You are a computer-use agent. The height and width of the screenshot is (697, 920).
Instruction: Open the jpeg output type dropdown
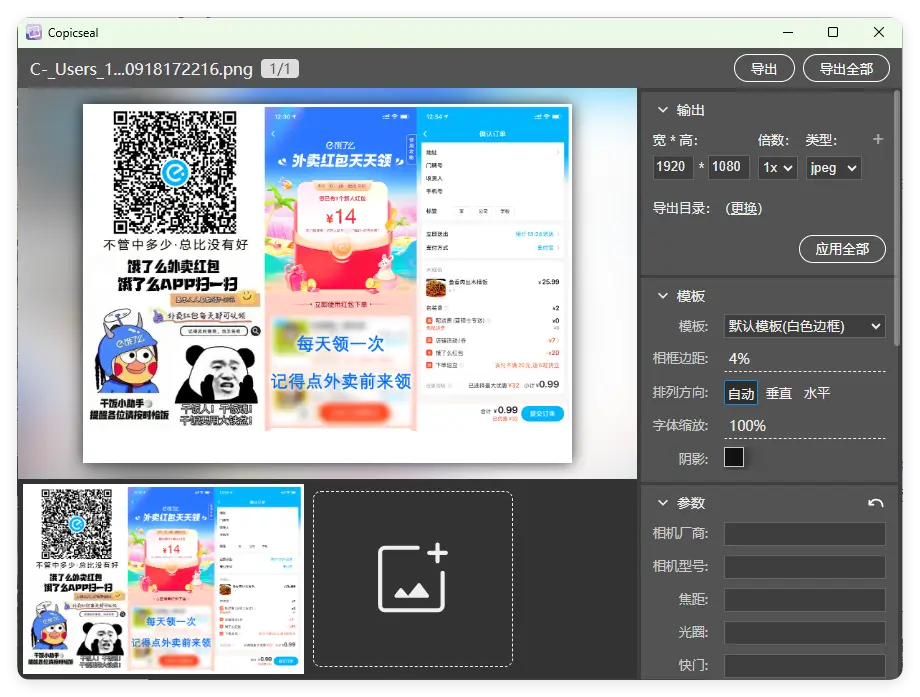pos(833,167)
